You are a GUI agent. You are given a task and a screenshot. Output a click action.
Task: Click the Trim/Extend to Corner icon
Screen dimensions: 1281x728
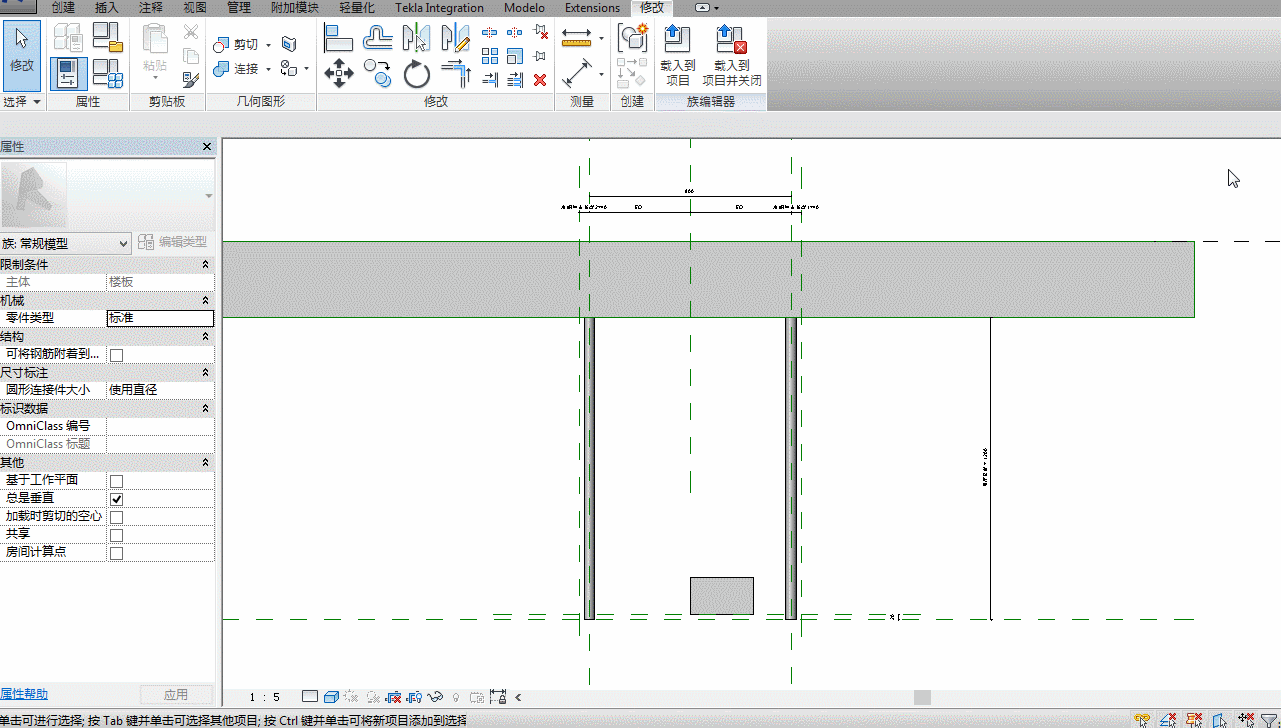click(455, 73)
